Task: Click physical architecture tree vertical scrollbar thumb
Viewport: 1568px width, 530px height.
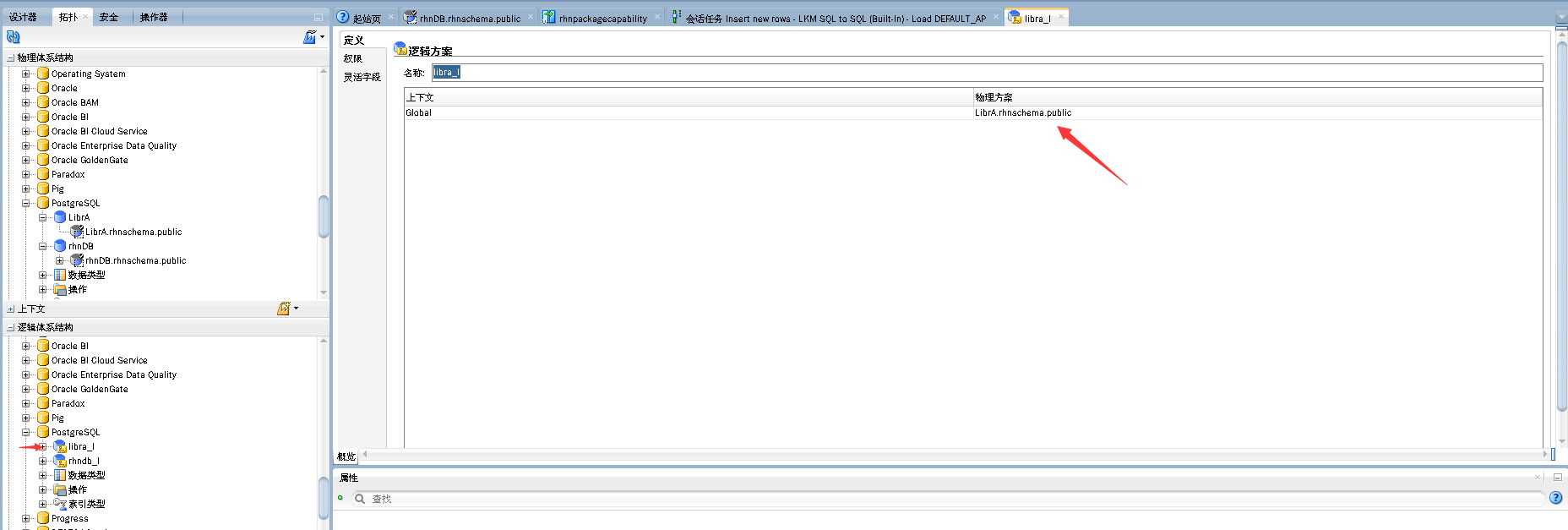Action: click(324, 216)
